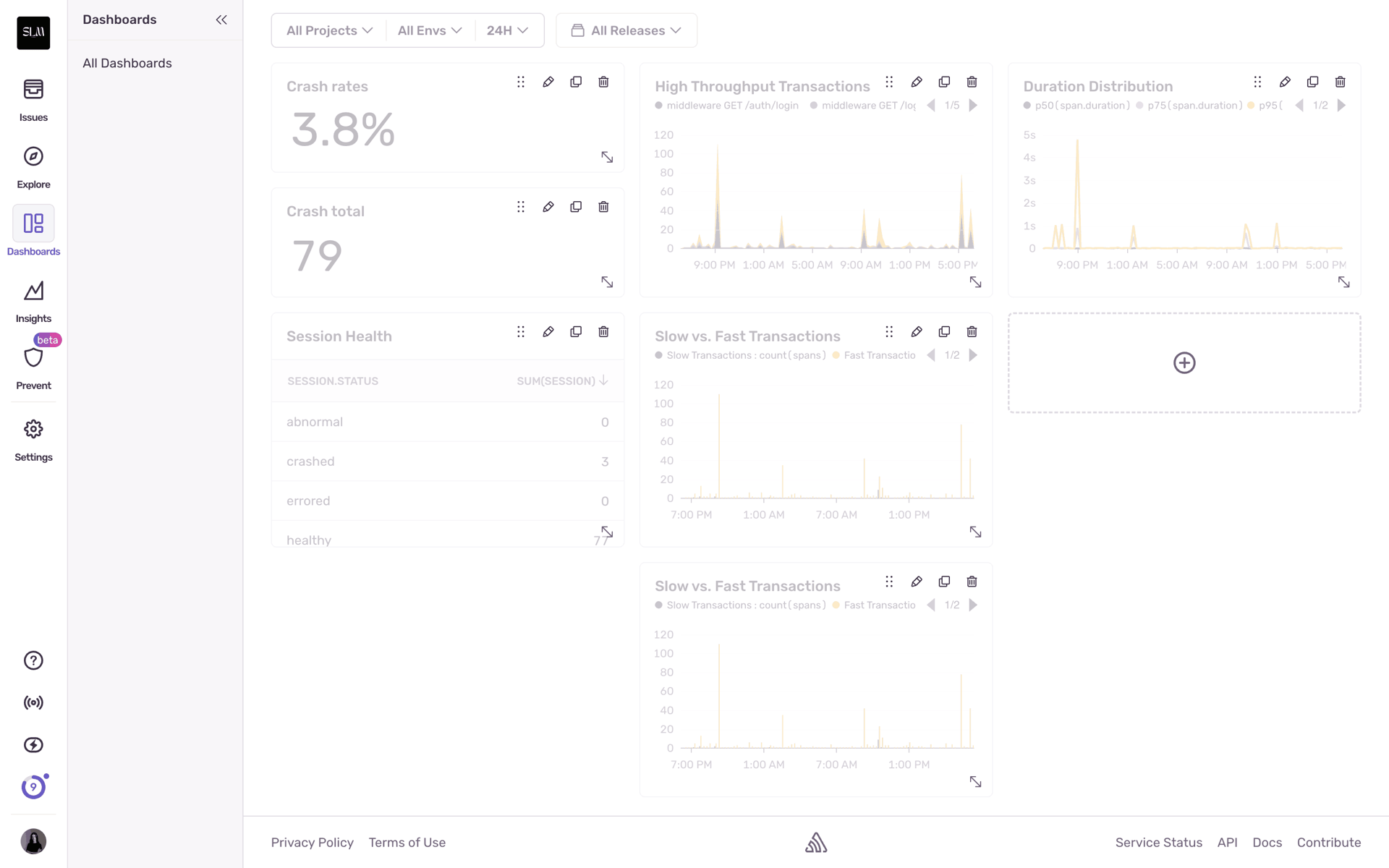Edit the Session Health widget
This screenshot has height=868, width=1389.
coord(548,332)
